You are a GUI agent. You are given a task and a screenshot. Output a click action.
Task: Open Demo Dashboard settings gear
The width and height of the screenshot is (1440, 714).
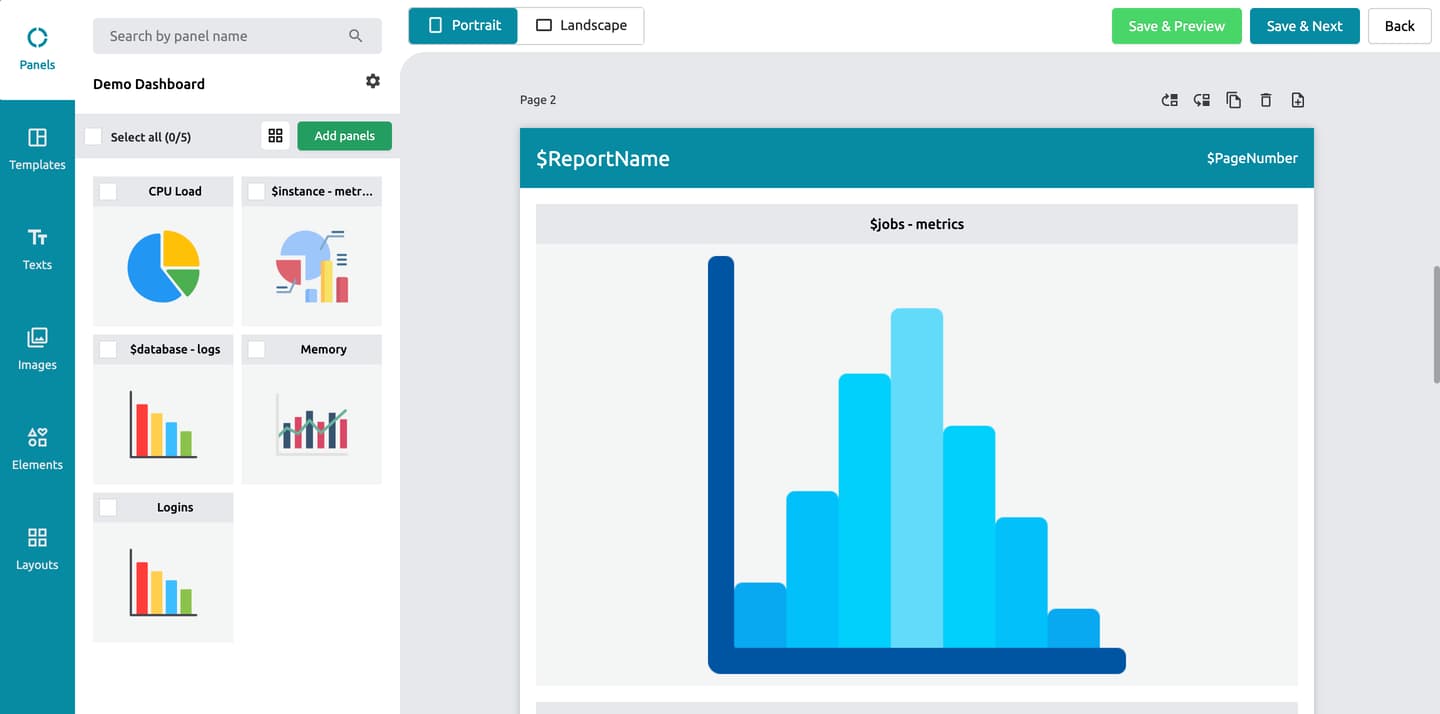[373, 82]
